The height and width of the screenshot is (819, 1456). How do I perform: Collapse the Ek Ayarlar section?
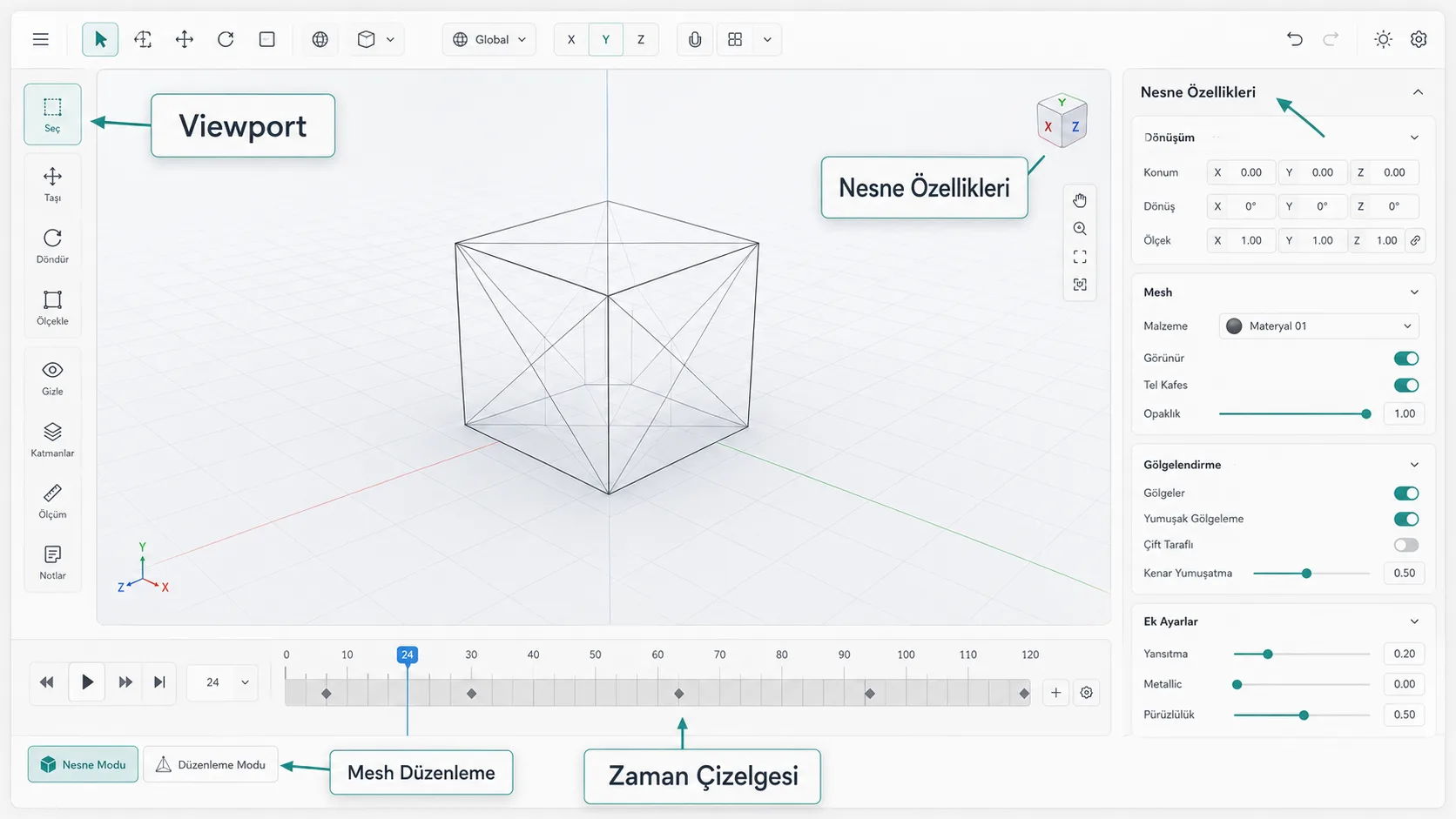point(1414,621)
